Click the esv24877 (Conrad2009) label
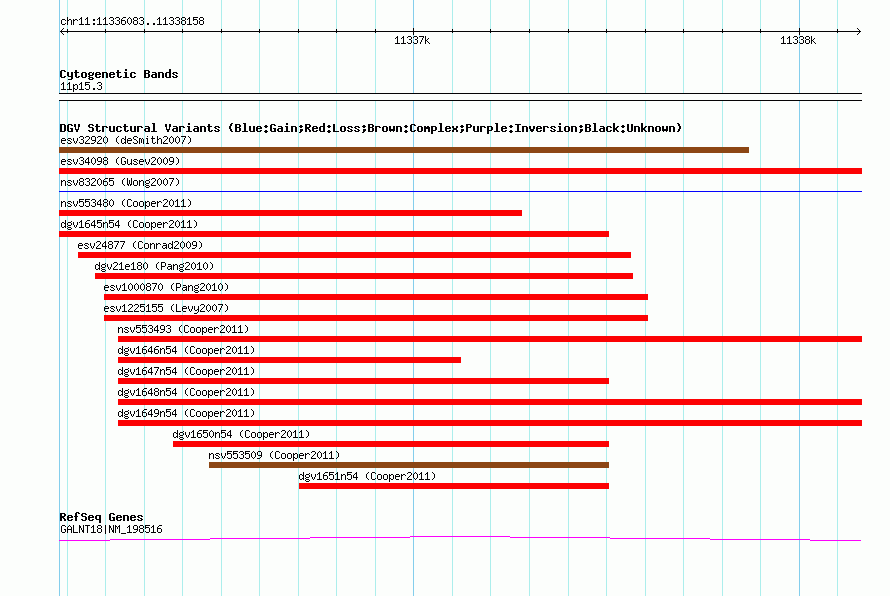 point(140,245)
